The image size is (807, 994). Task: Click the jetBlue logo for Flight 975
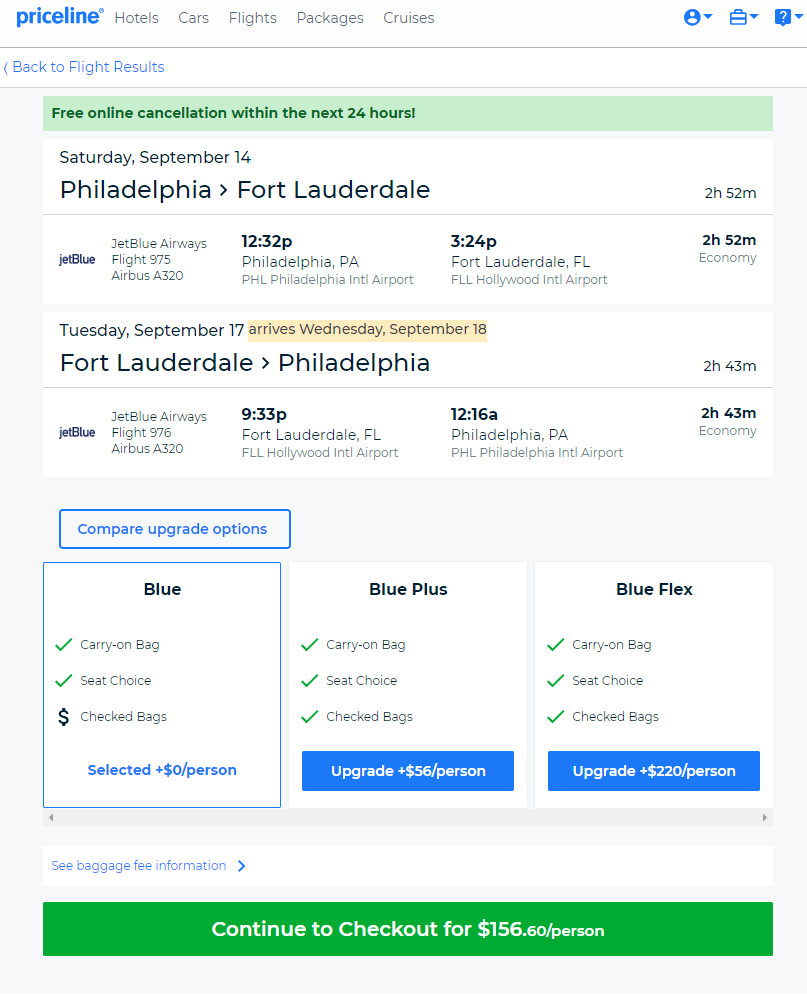tap(77, 259)
